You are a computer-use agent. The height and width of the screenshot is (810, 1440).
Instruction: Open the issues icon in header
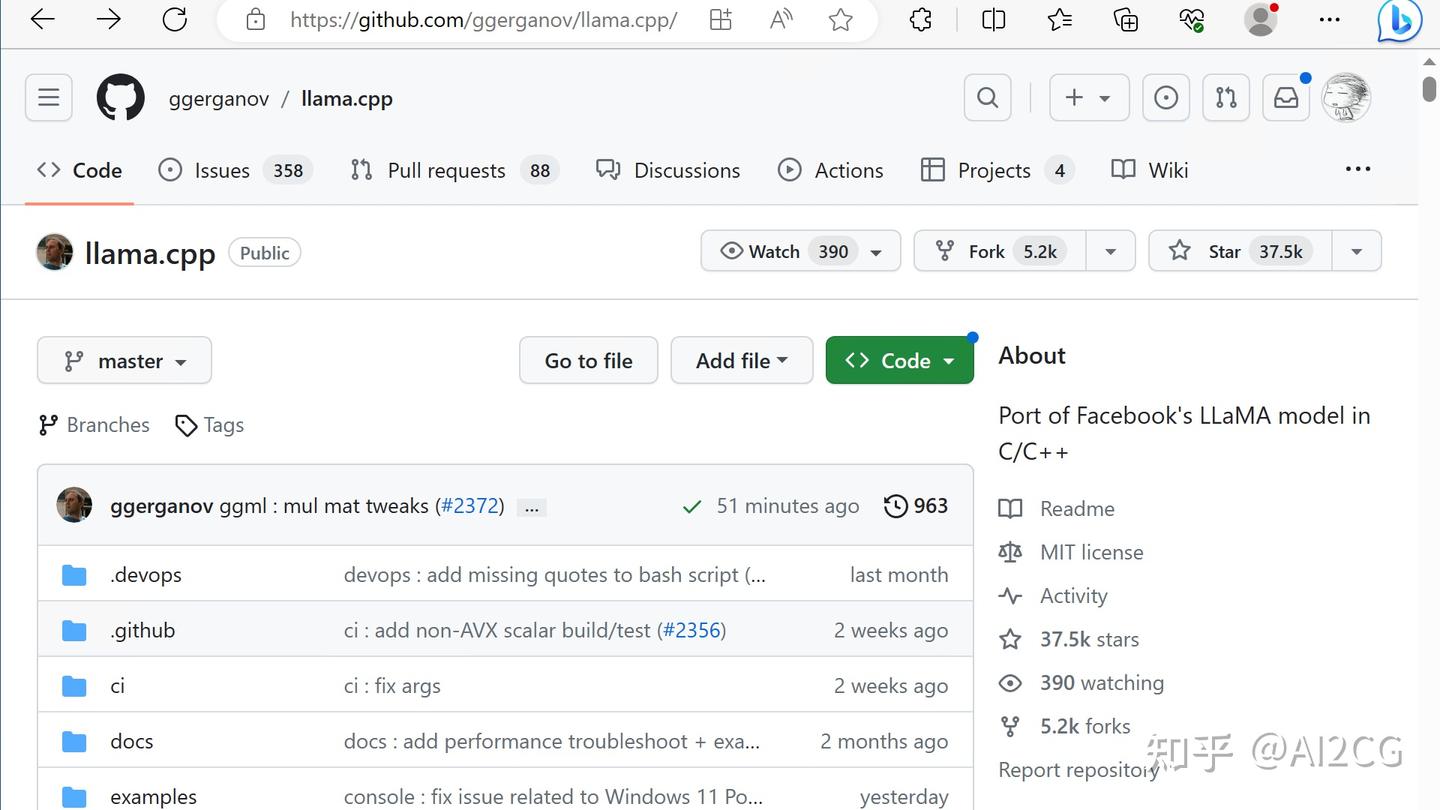(x=1165, y=98)
